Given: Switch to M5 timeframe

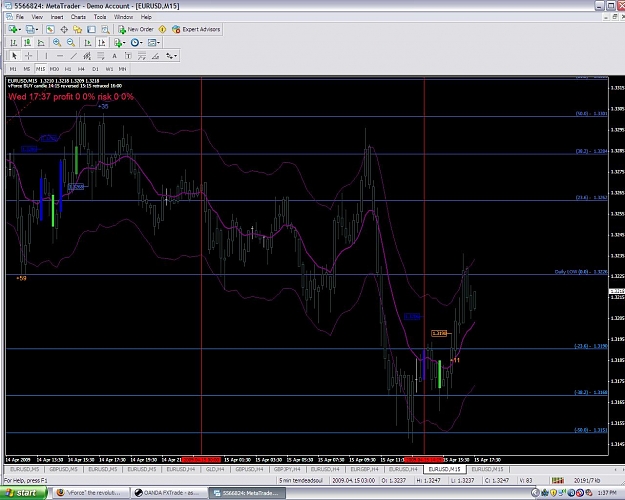Looking at the screenshot, I should click(27, 69).
